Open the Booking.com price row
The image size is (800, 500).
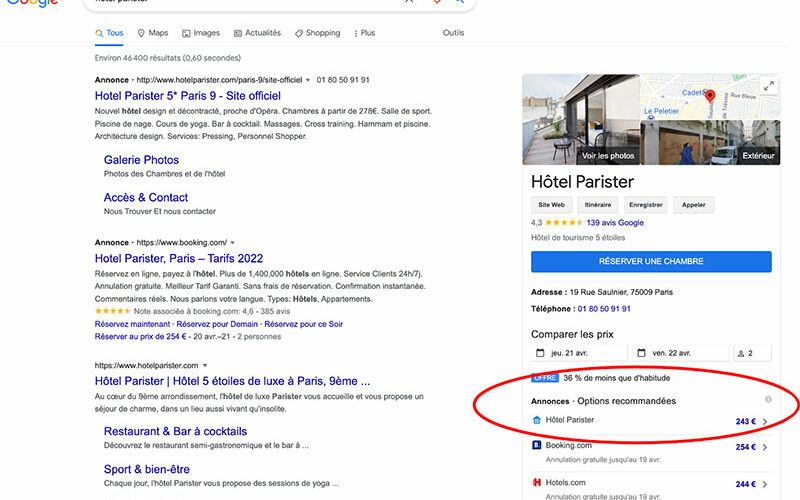(650, 447)
